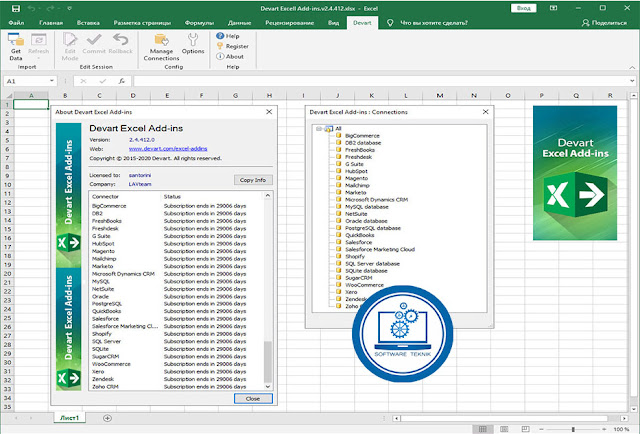Open the Формулы ribbon tab
Screen dimensions: 640x434
point(199,23)
